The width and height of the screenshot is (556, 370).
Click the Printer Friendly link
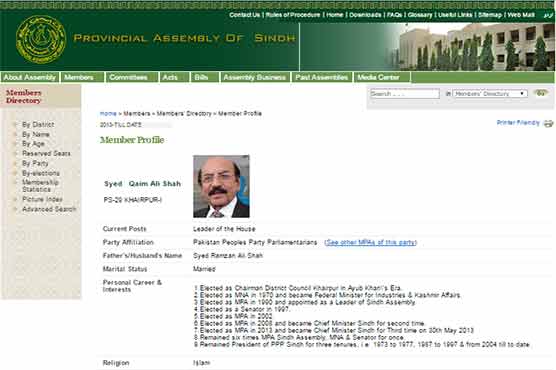(518, 123)
